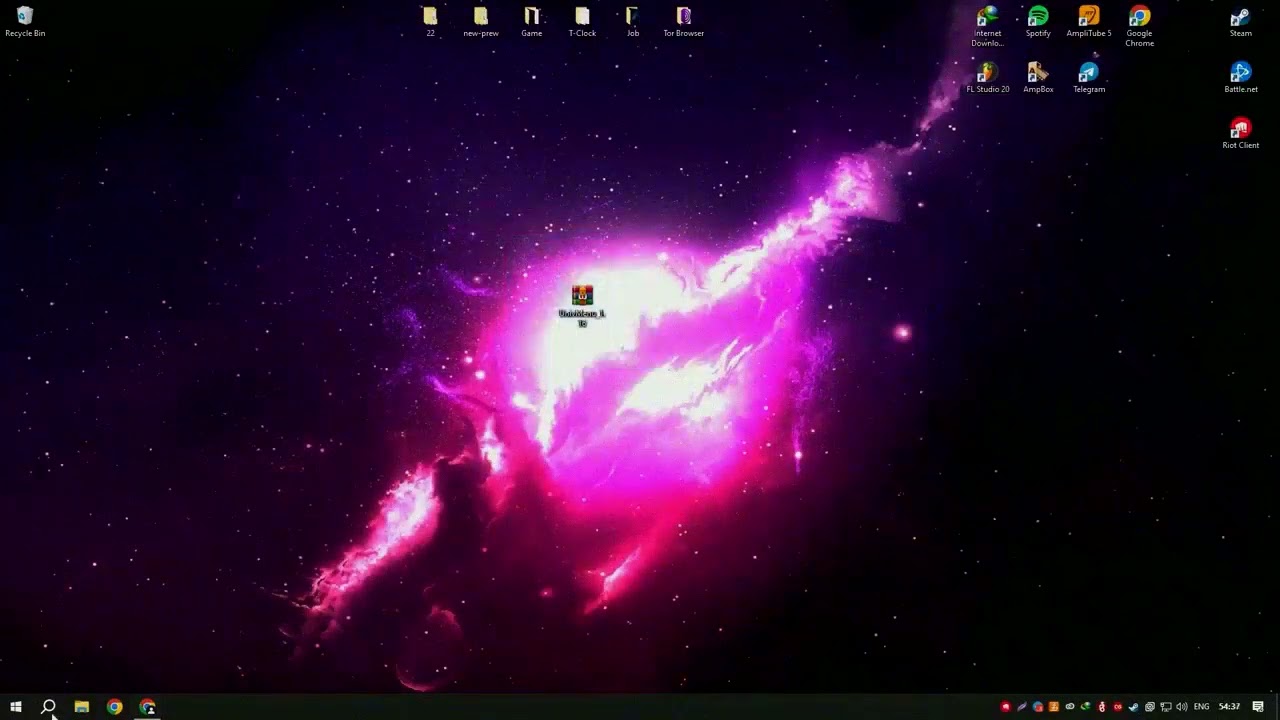Open the Chrome profile-badged taskbar icon
Screen dimensions: 1280x720
pyautogui.click(x=148, y=707)
